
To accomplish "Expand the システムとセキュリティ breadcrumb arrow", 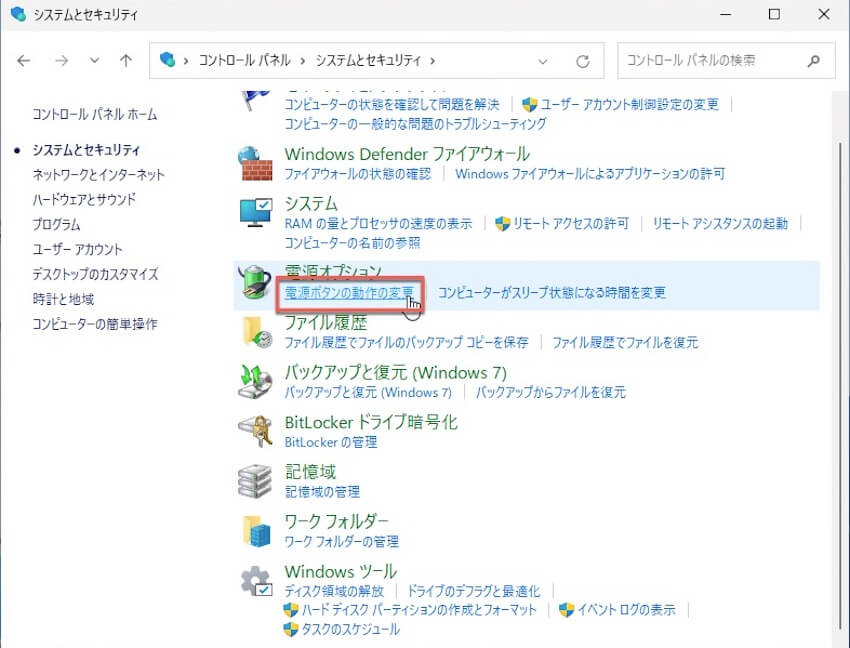I will click(432, 61).
